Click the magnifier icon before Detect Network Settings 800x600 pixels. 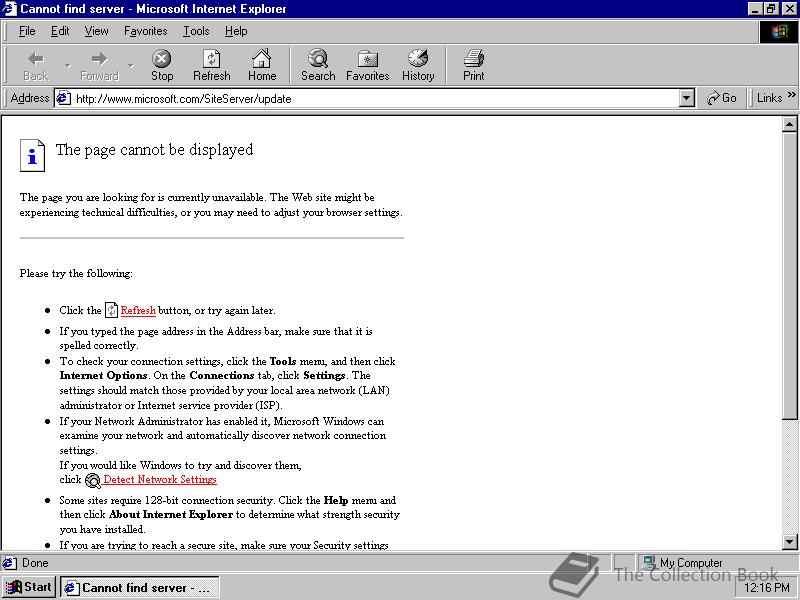93,480
